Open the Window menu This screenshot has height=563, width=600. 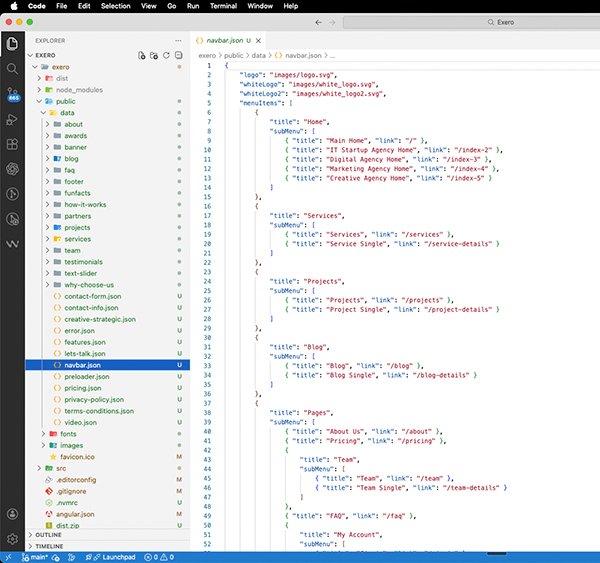click(x=260, y=6)
